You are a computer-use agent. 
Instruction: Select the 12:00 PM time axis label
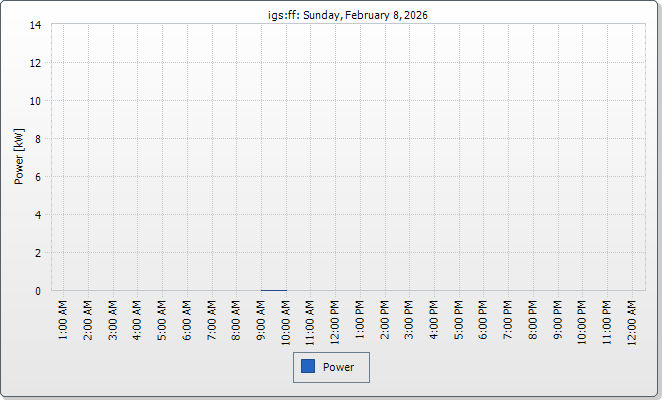pos(335,320)
